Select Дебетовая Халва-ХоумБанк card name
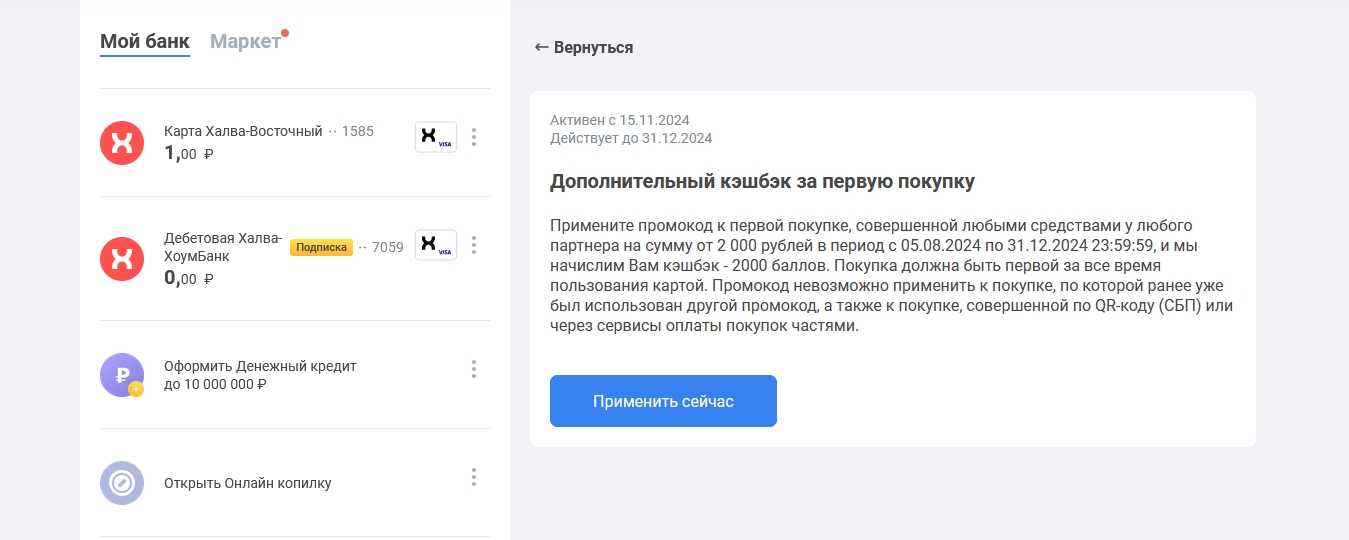The height and width of the screenshot is (540, 1349). pyautogui.click(x=224, y=247)
